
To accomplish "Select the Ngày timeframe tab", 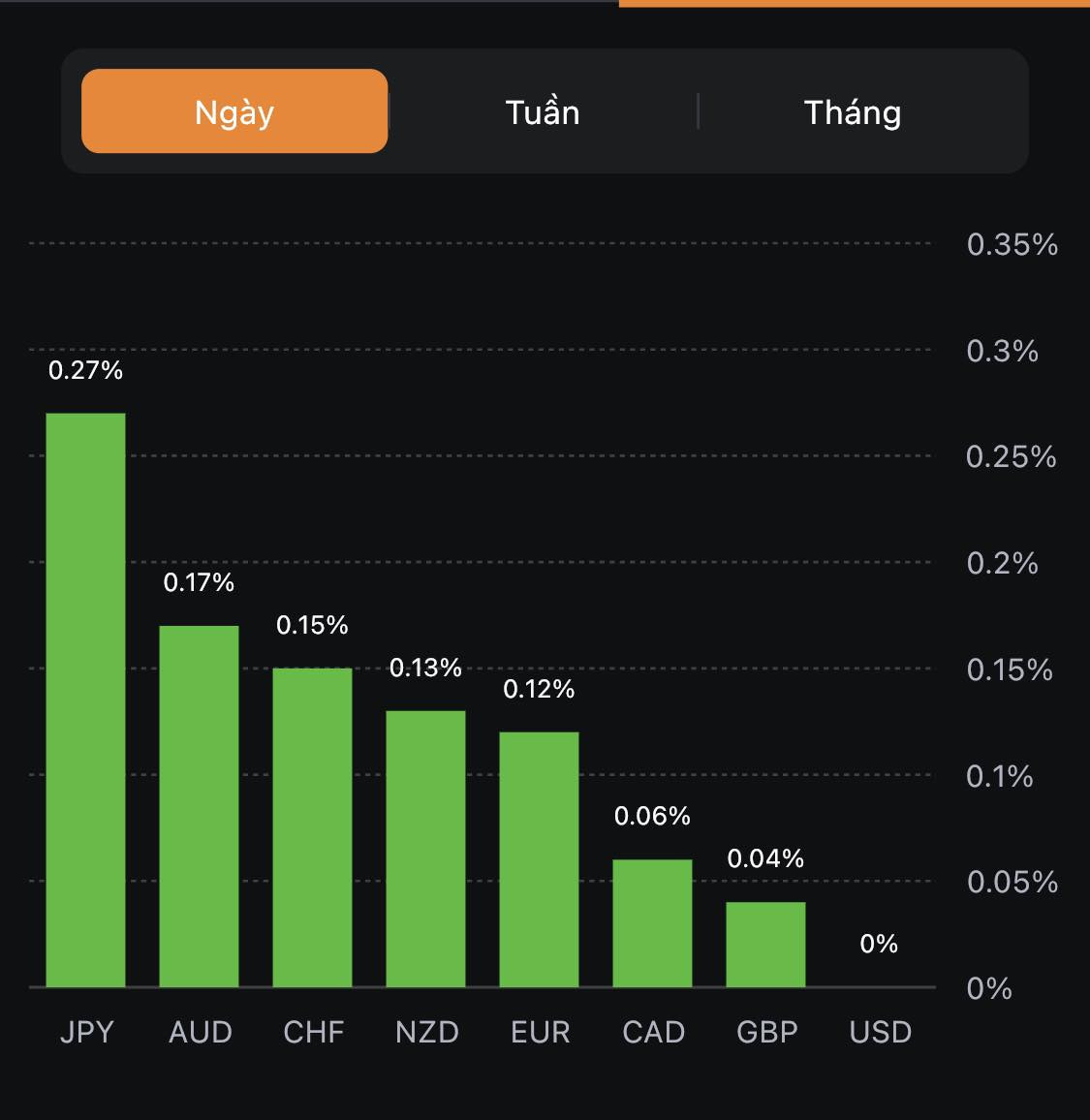I will pyautogui.click(x=234, y=111).
